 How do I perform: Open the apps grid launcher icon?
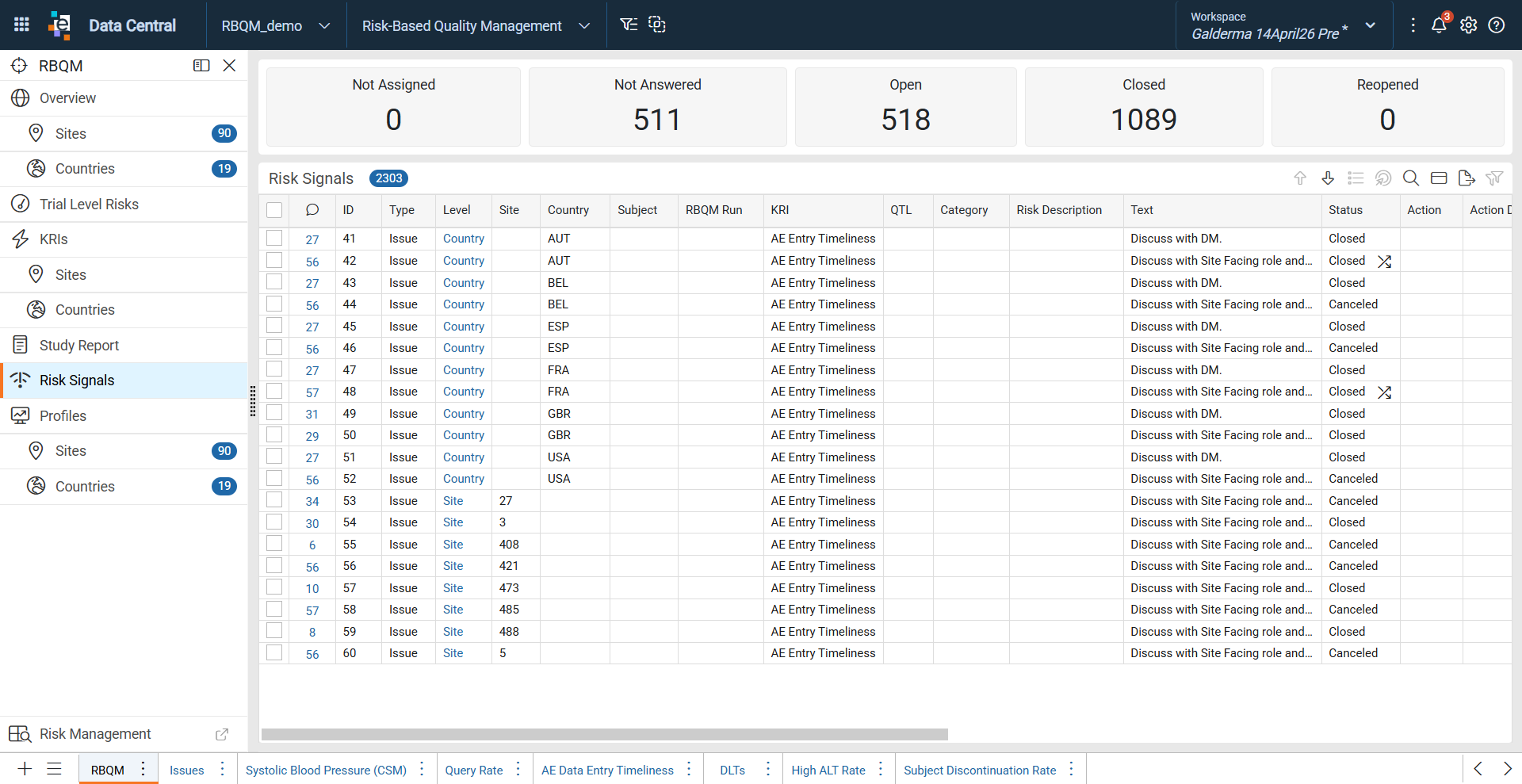coord(21,25)
